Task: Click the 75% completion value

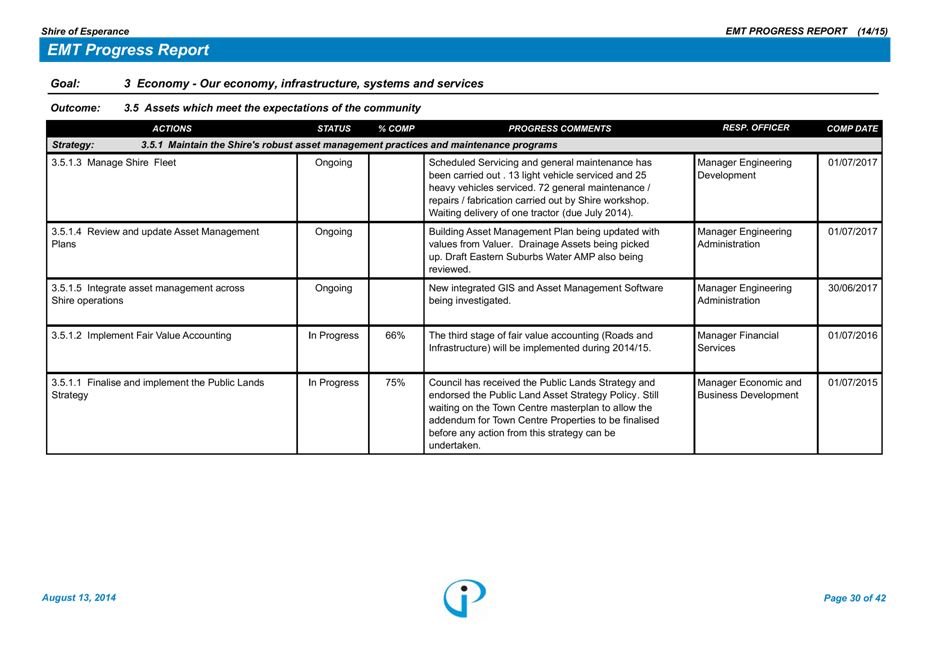Action: pos(395,382)
